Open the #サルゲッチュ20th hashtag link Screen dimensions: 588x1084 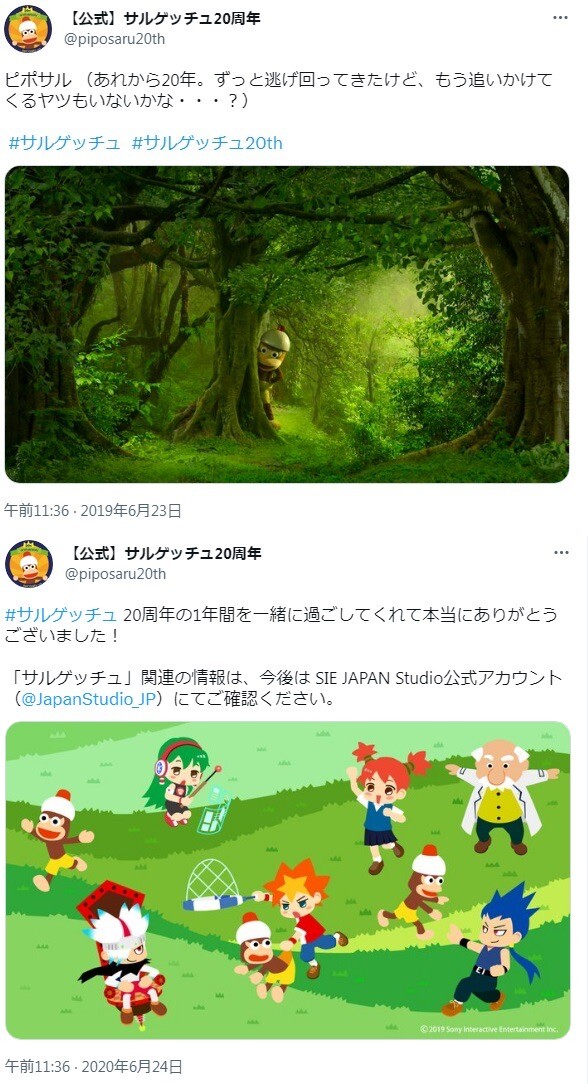[x=207, y=143]
